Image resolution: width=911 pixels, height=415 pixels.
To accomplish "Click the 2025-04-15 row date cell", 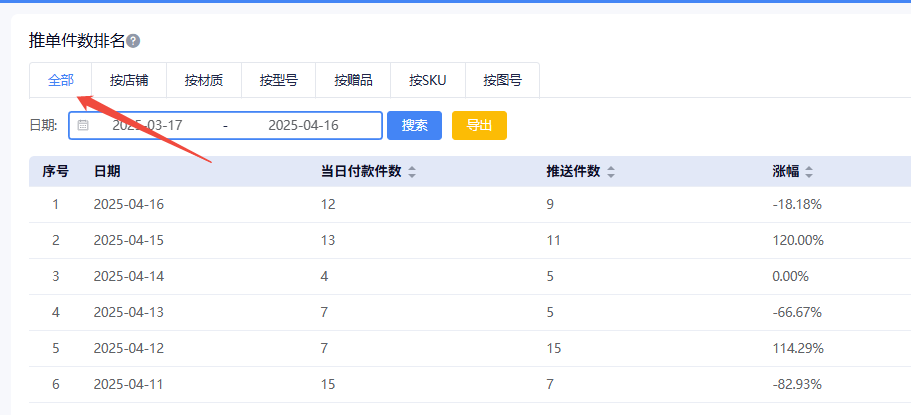I will [128, 241].
